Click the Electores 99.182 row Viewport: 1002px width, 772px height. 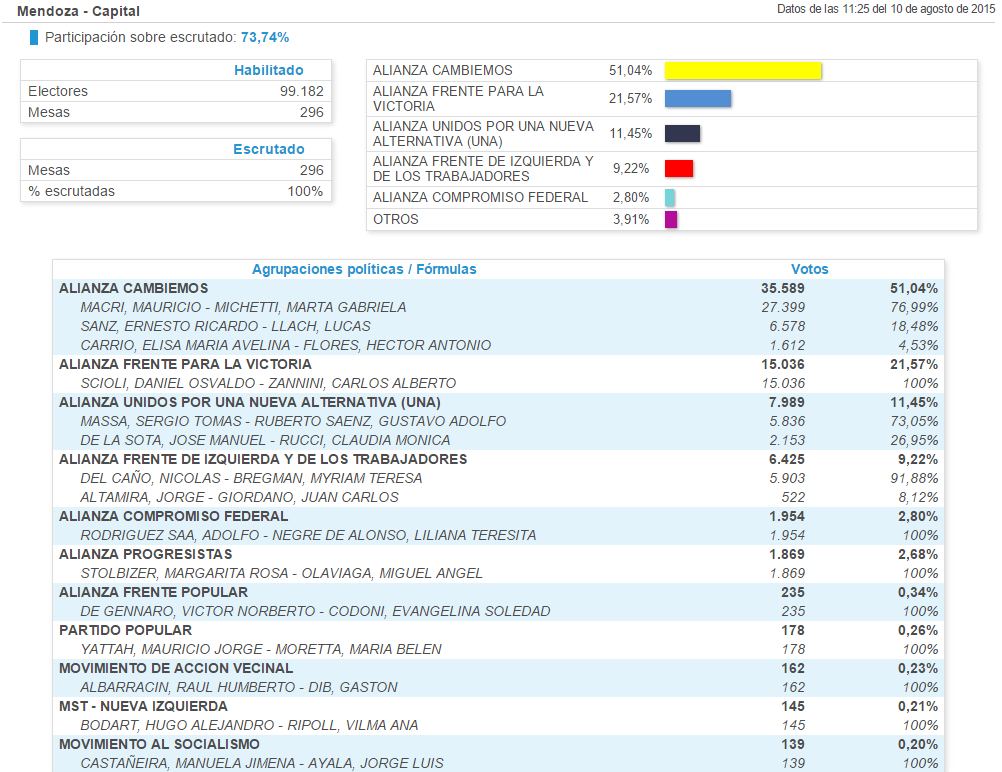click(175, 91)
